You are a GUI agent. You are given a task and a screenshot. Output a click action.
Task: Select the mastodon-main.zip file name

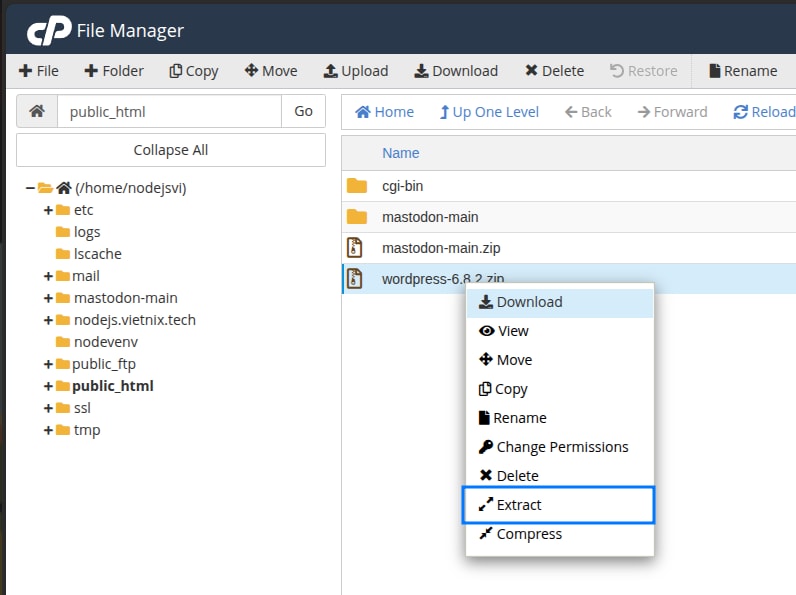pyautogui.click(x=441, y=248)
